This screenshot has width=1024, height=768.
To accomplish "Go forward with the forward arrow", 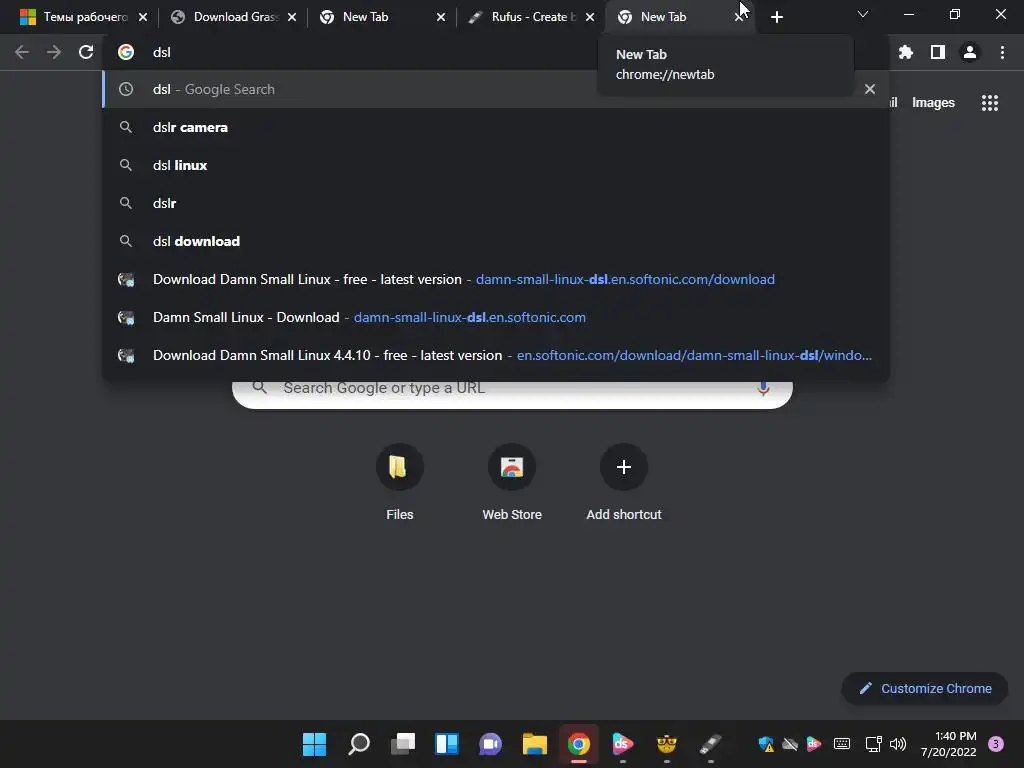I will point(54,52).
